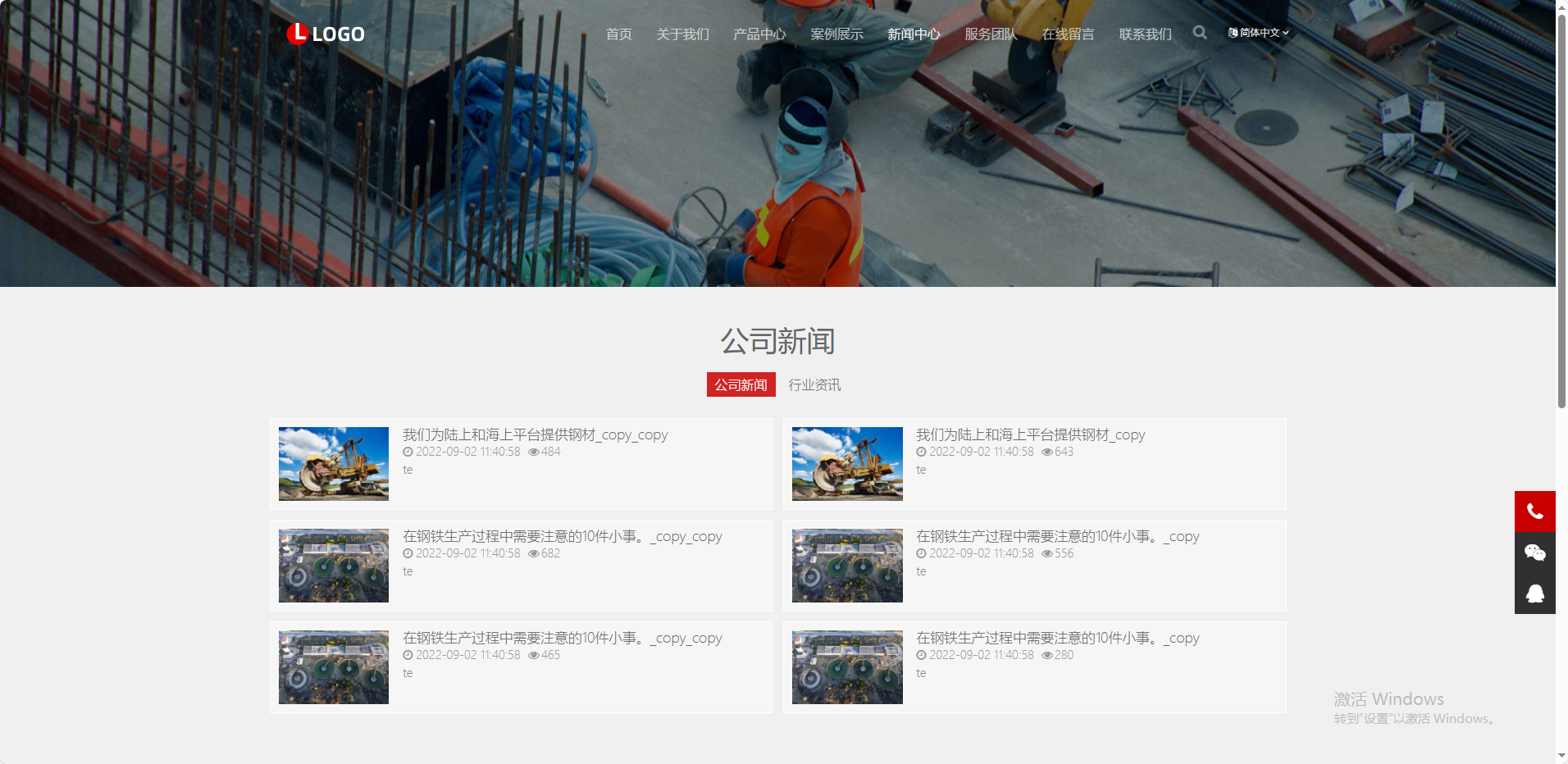The image size is (1568, 764).
Task: Click the eye icon beside 484 views
Action: [x=534, y=452]
